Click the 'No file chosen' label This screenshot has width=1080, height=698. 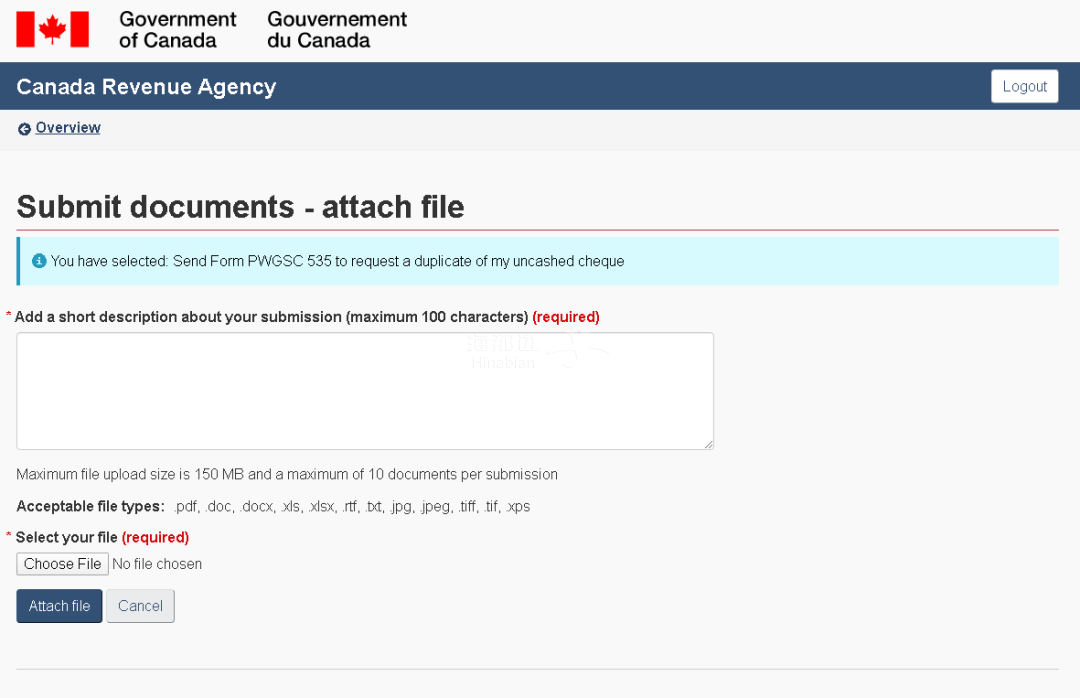coord(157,564)
